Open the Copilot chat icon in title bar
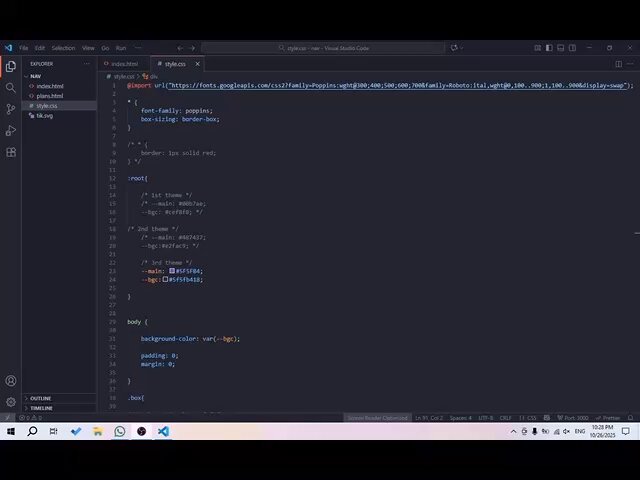This screenshot has height=480, width=640. (454, 48)
